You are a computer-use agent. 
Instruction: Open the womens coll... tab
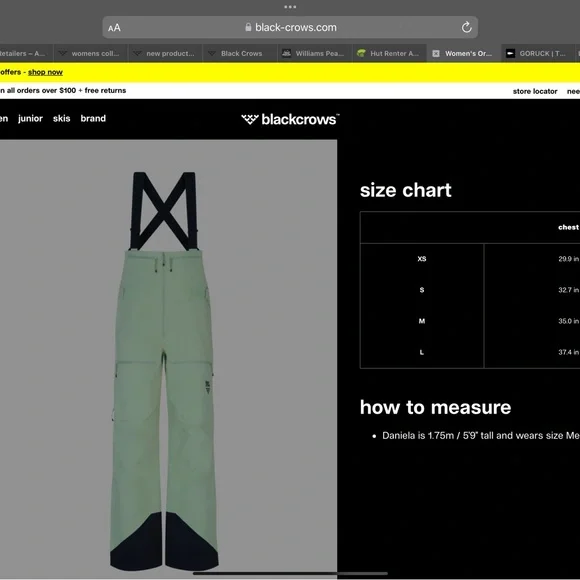point(91,53)
